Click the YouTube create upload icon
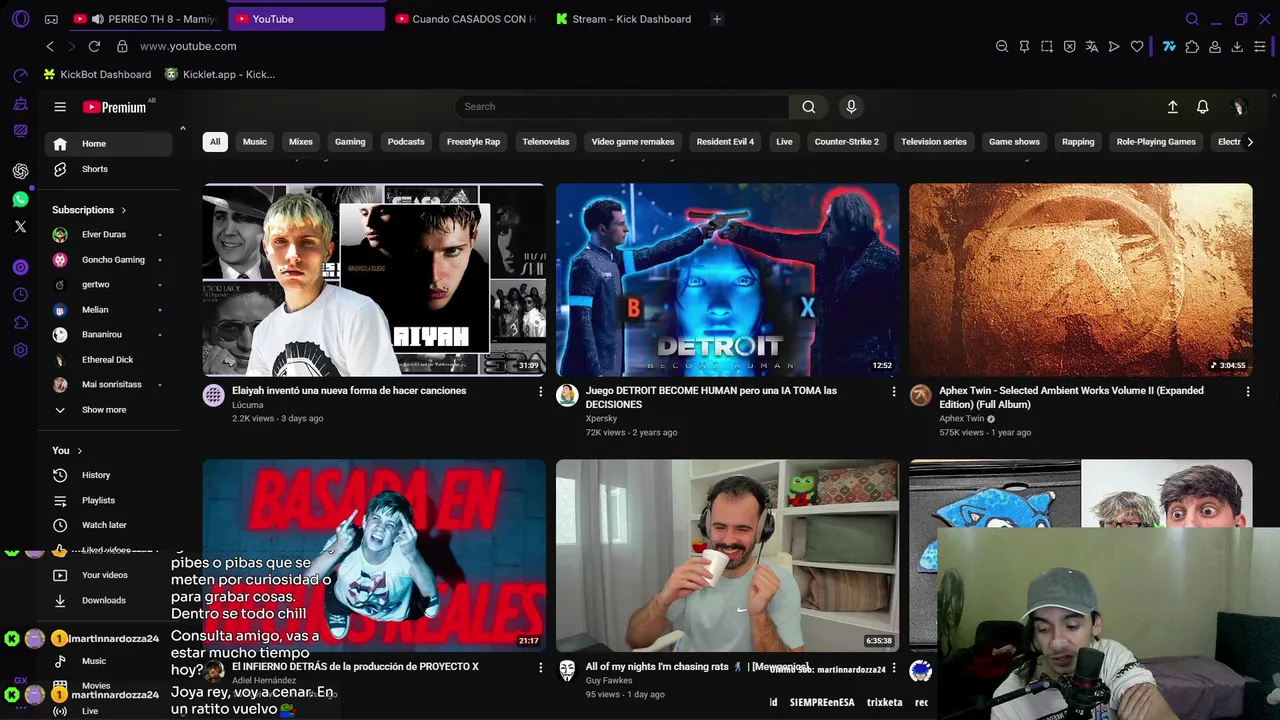Viewport: 1280px width, 720px height. [x=1173, y=107]
